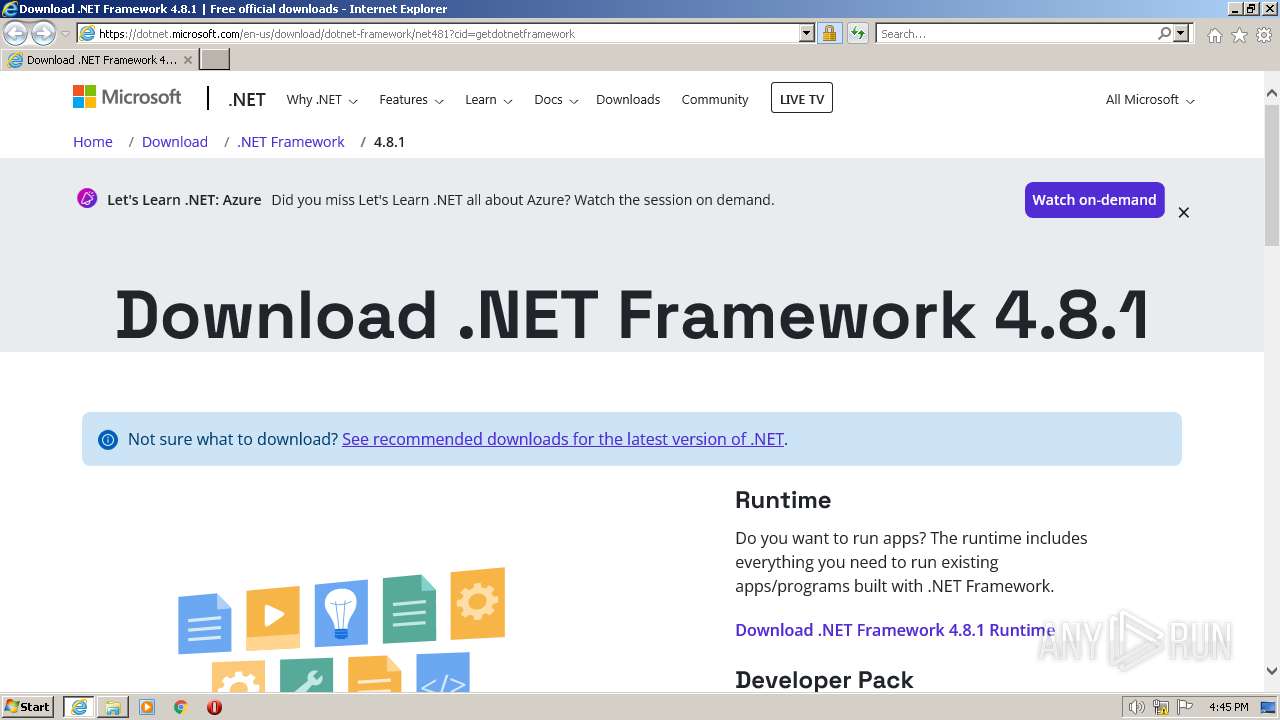Click the 4.8.1 breadcrumb text
This screenshot has height=720, width=1280.
click(x=389, y=142)
